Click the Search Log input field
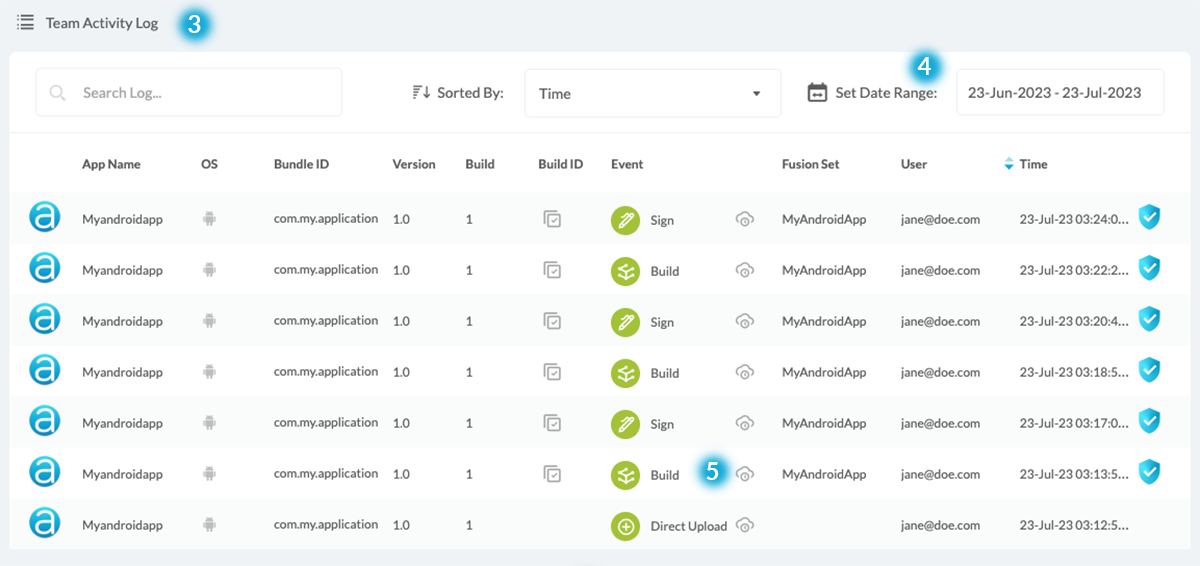Viewport: 1200px width, 566px height. pyautogui.click(x=190, y=93)
